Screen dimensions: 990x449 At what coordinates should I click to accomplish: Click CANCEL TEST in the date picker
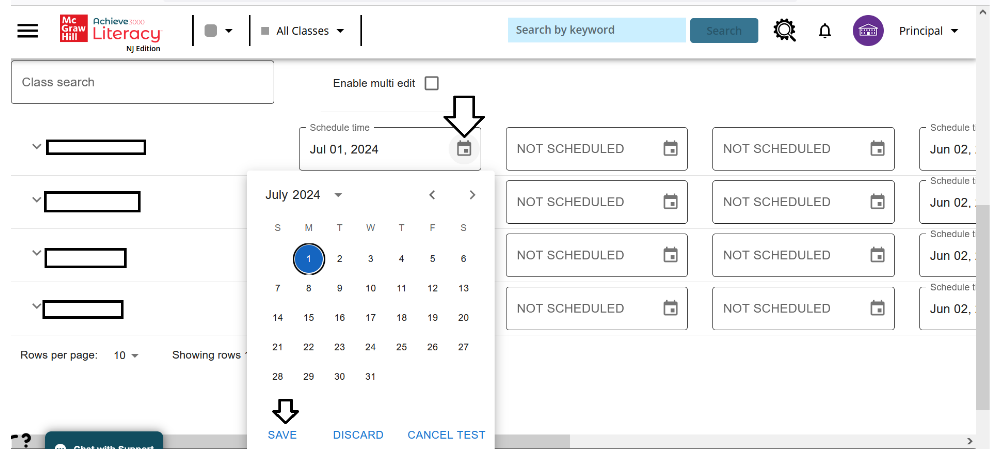pos(446,434)
